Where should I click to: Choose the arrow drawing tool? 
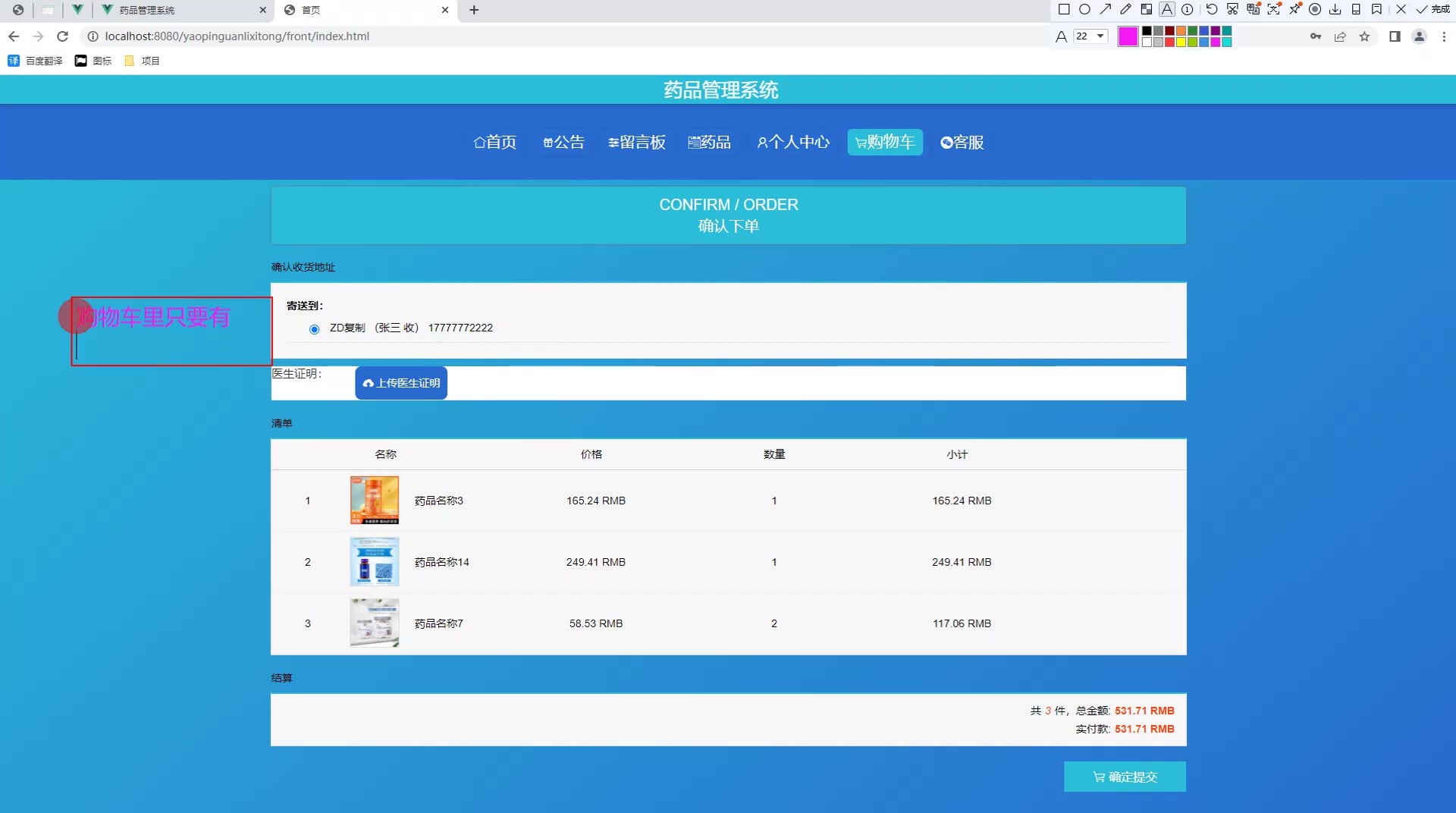(1106, 10)
